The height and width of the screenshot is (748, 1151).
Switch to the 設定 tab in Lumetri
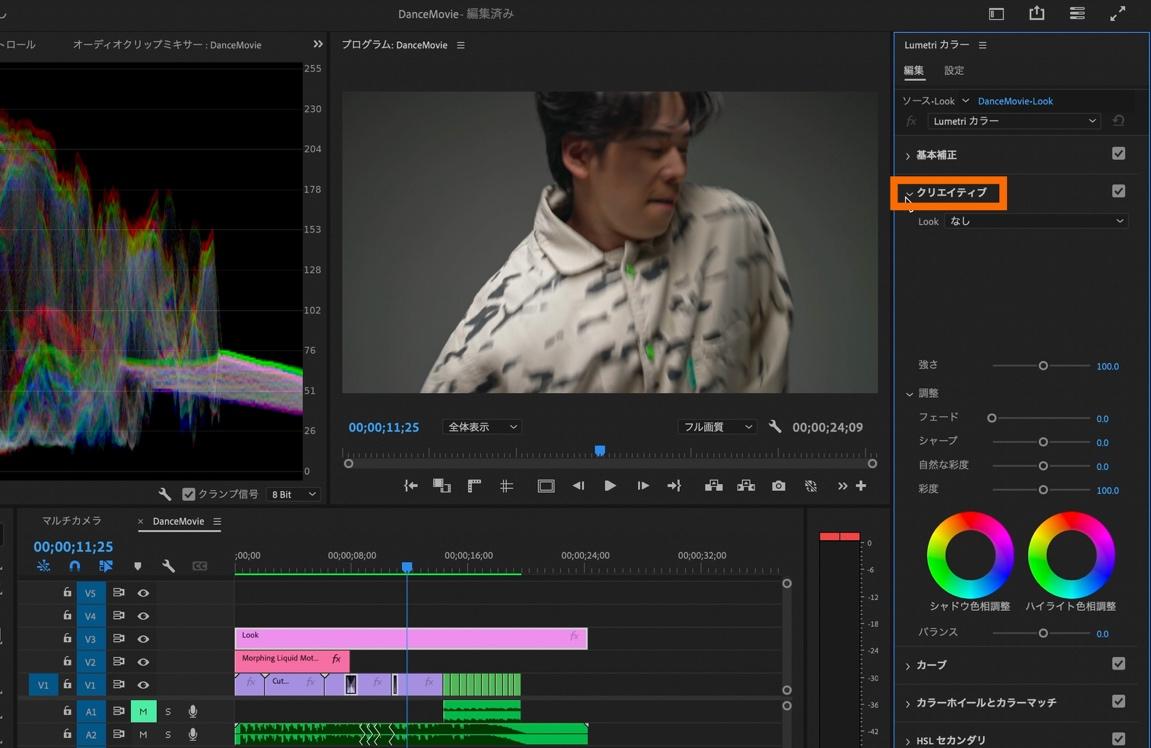pos(954,71)
